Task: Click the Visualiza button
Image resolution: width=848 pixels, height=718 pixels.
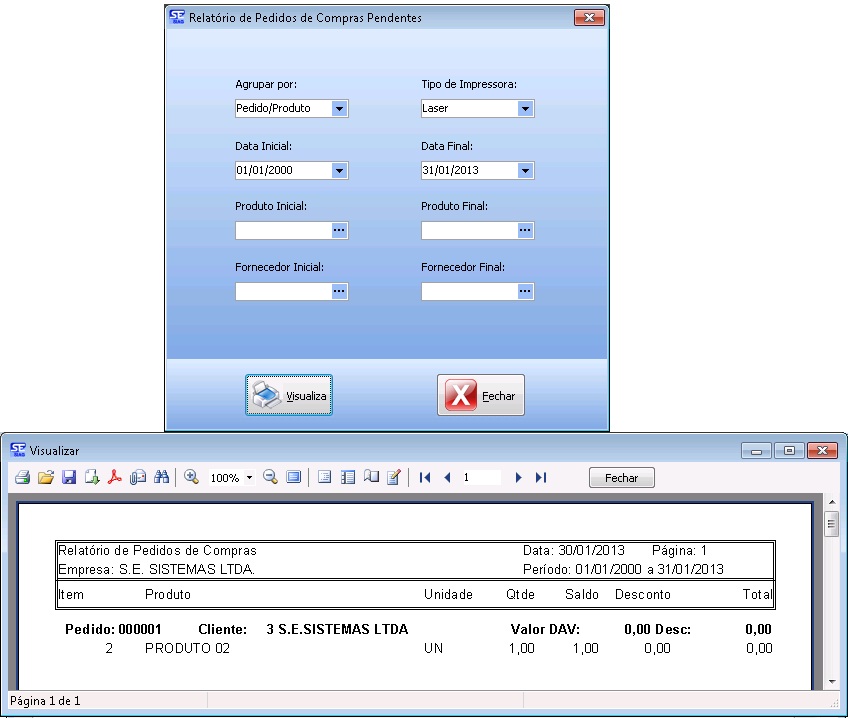Action: (289, 396)
